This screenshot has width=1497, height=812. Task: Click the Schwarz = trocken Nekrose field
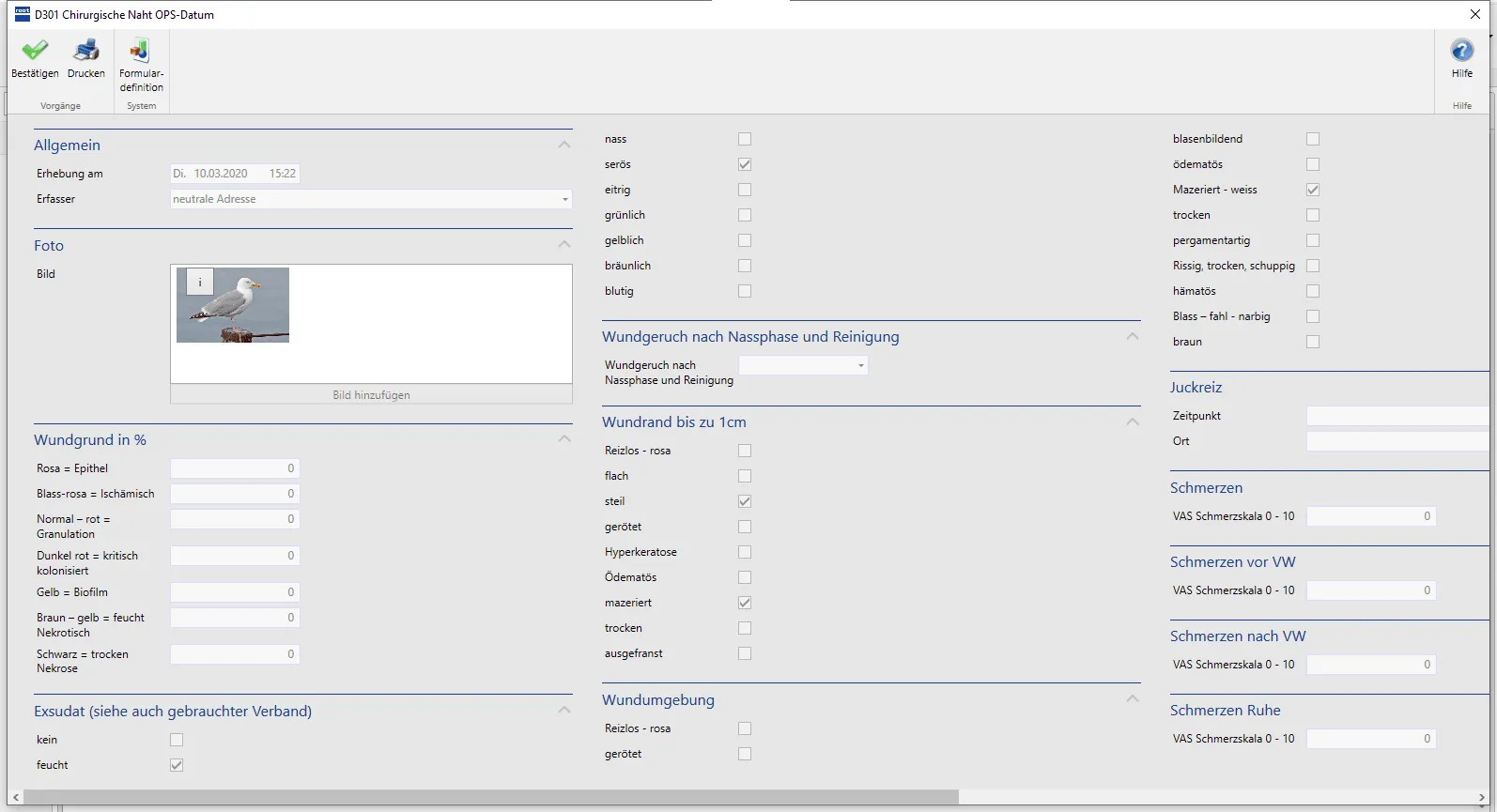click(235, 654)
